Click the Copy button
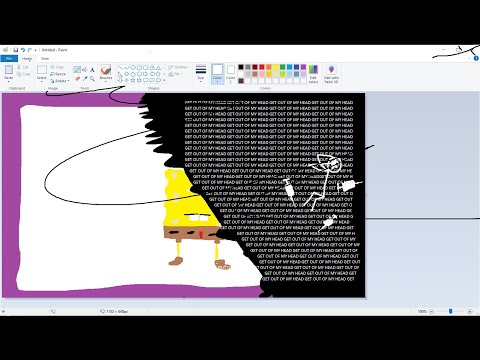Viewport: 480px width, 360px height. tap(23, 74)
